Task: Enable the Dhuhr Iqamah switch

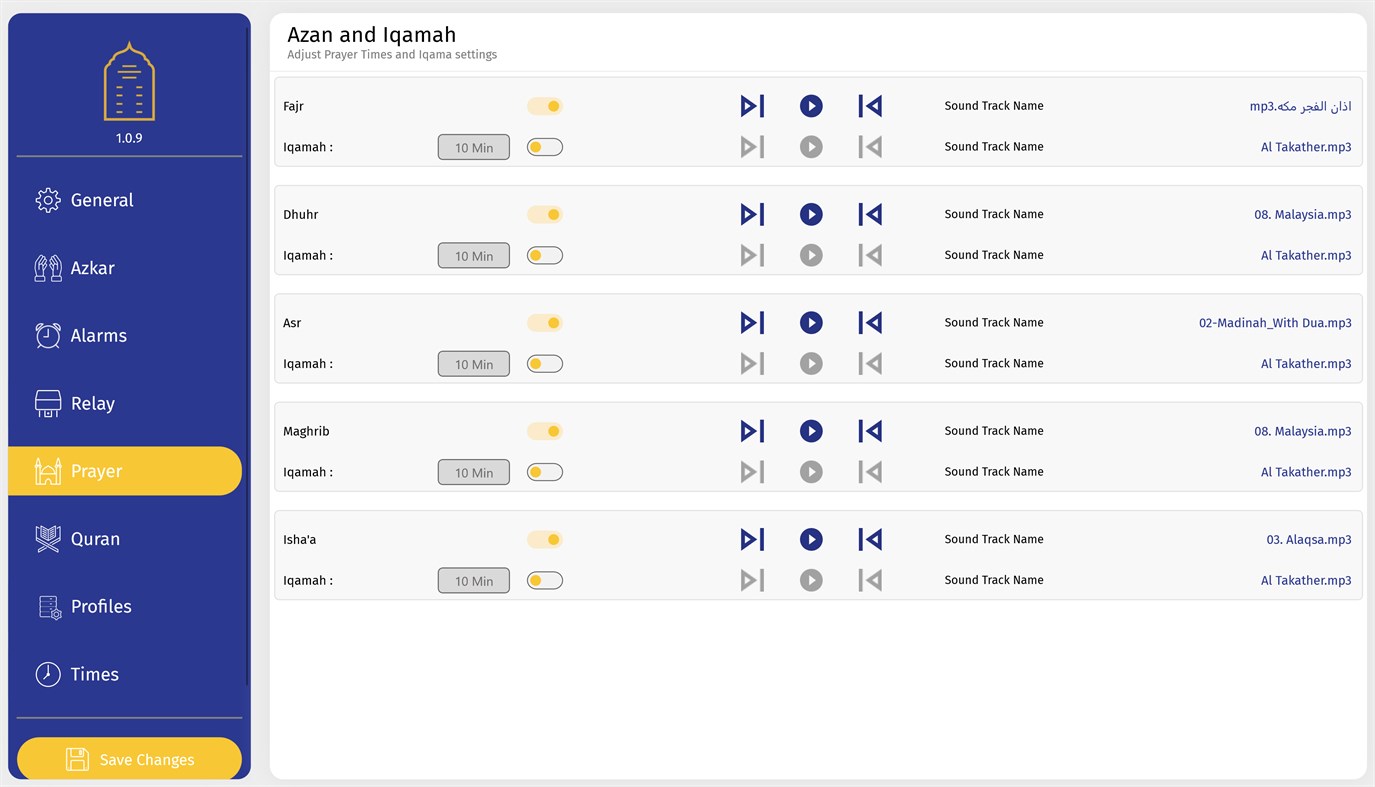Action: pos(545,255)
